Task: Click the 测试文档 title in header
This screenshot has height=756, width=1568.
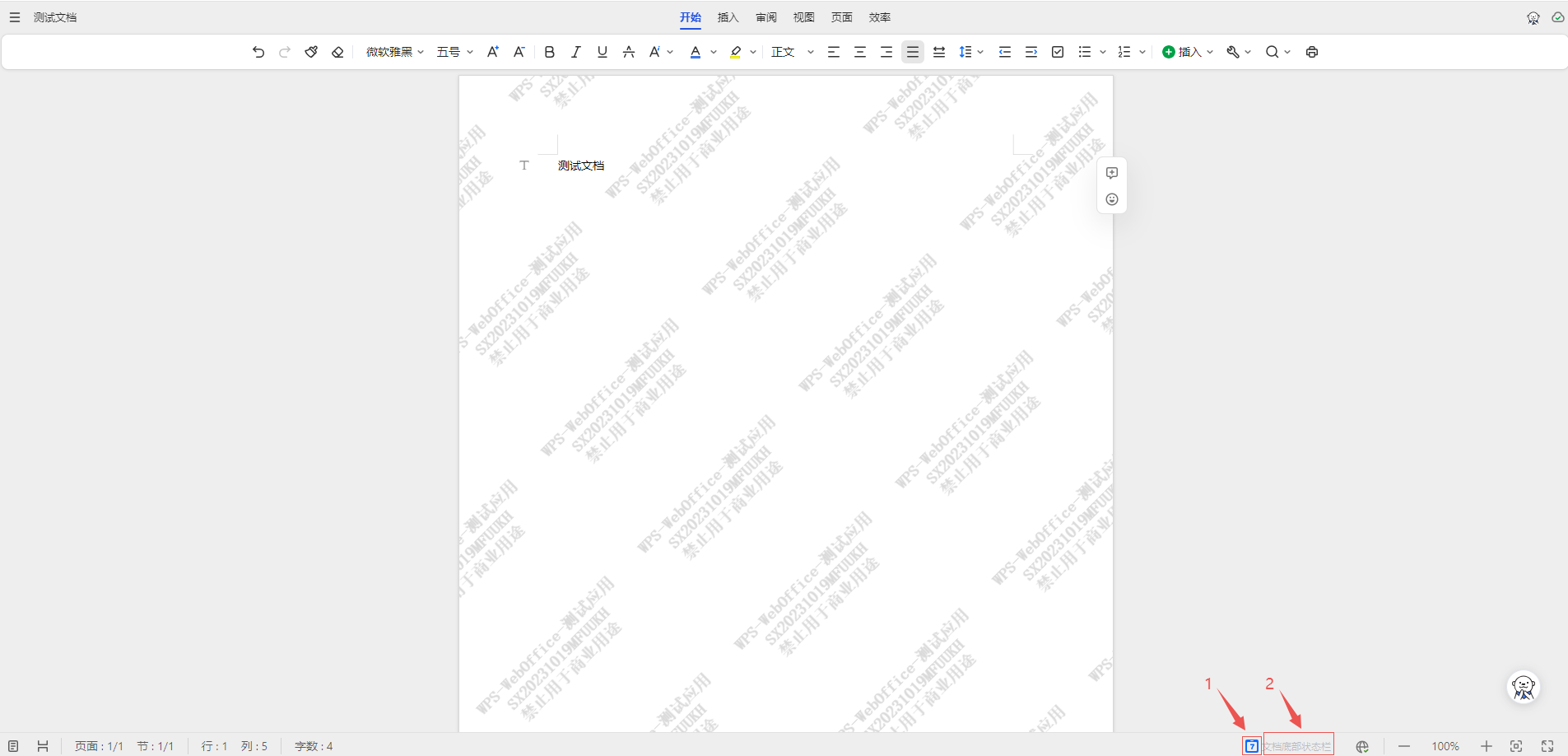Action: tap(55, 17)
